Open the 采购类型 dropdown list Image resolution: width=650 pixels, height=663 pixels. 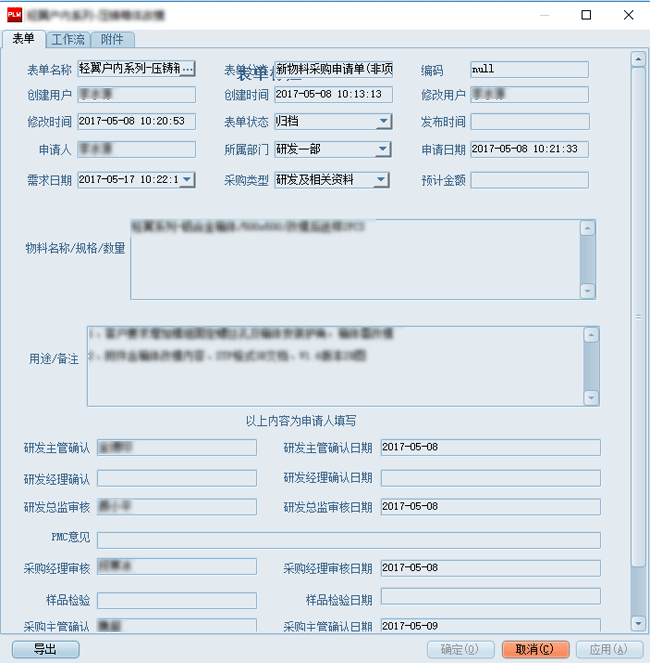click(x=384, y=180)
